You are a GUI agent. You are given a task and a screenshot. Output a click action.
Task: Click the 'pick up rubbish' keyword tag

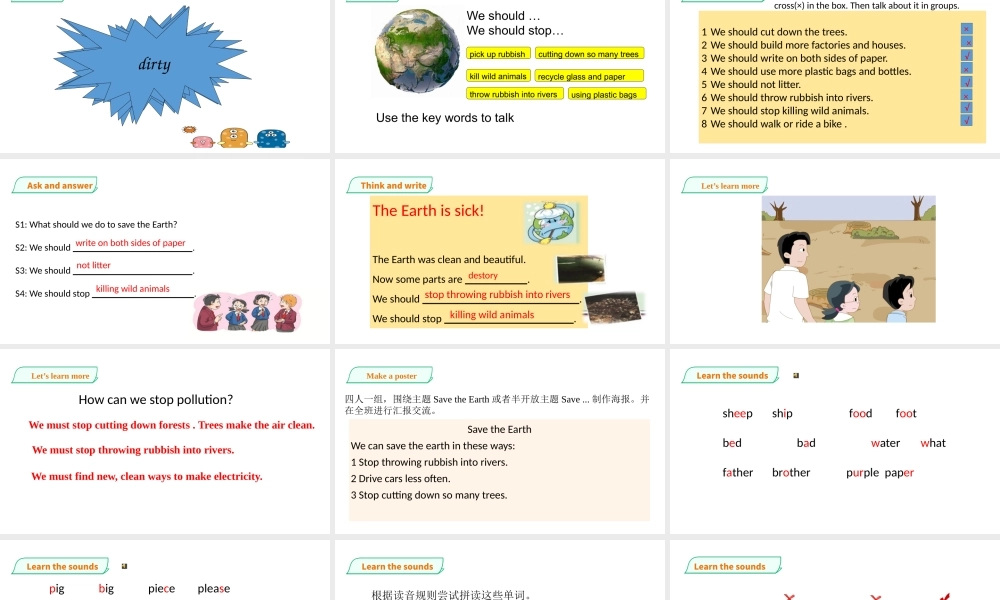[x=498, y=53]
